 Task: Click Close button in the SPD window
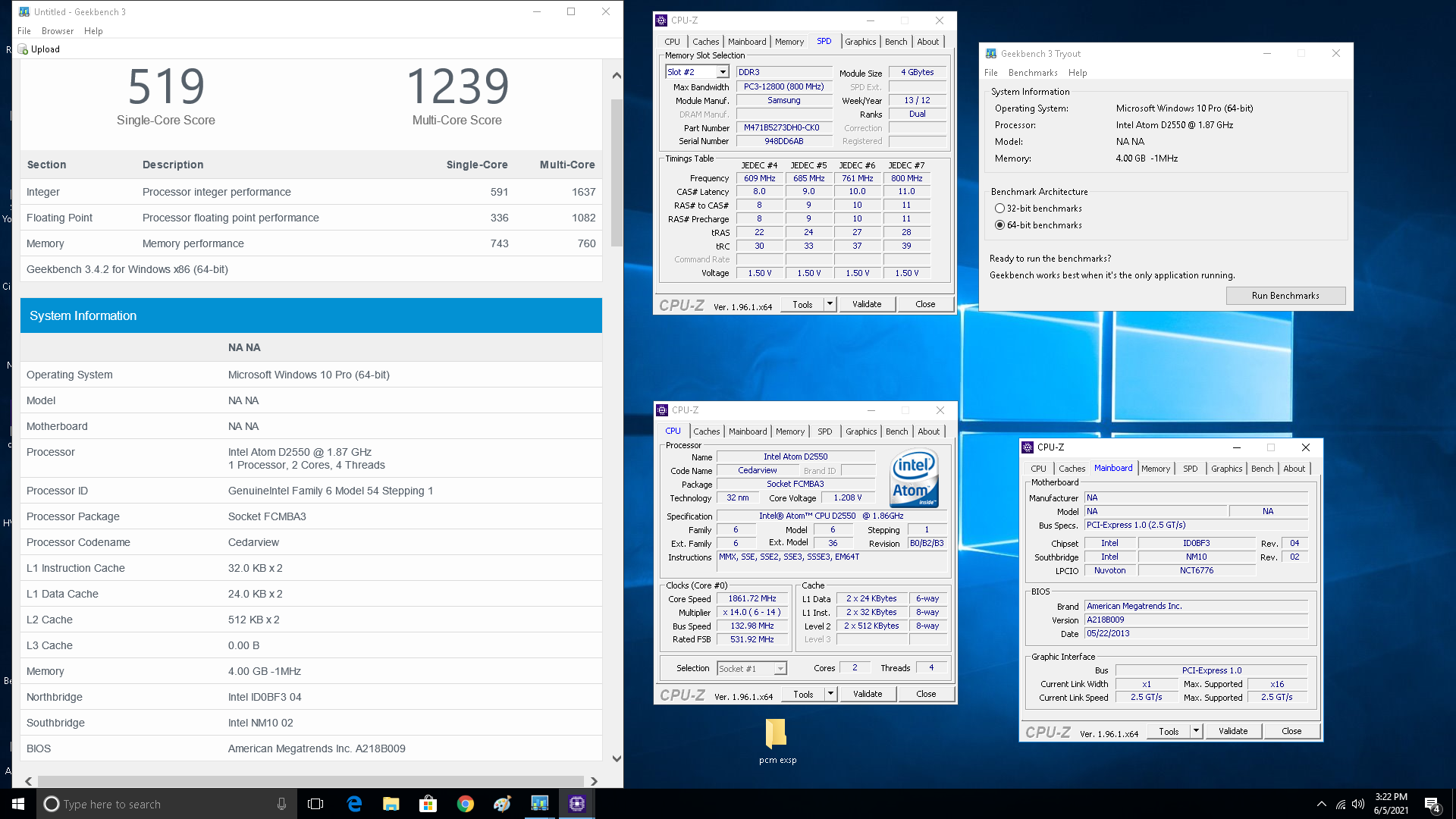tap(925, 304)
